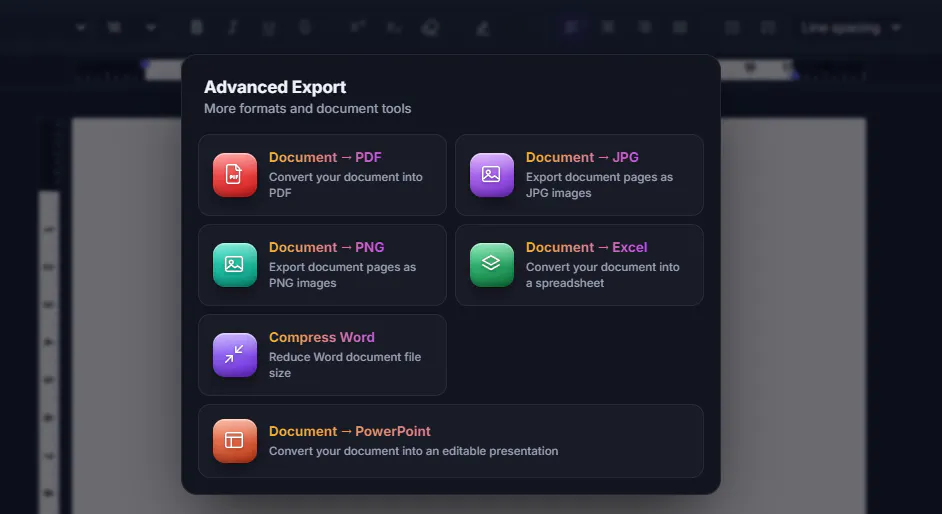Select the highlighter toolbar icon
The height and width of the screenshot is (514, 942).
pos(482,28)
